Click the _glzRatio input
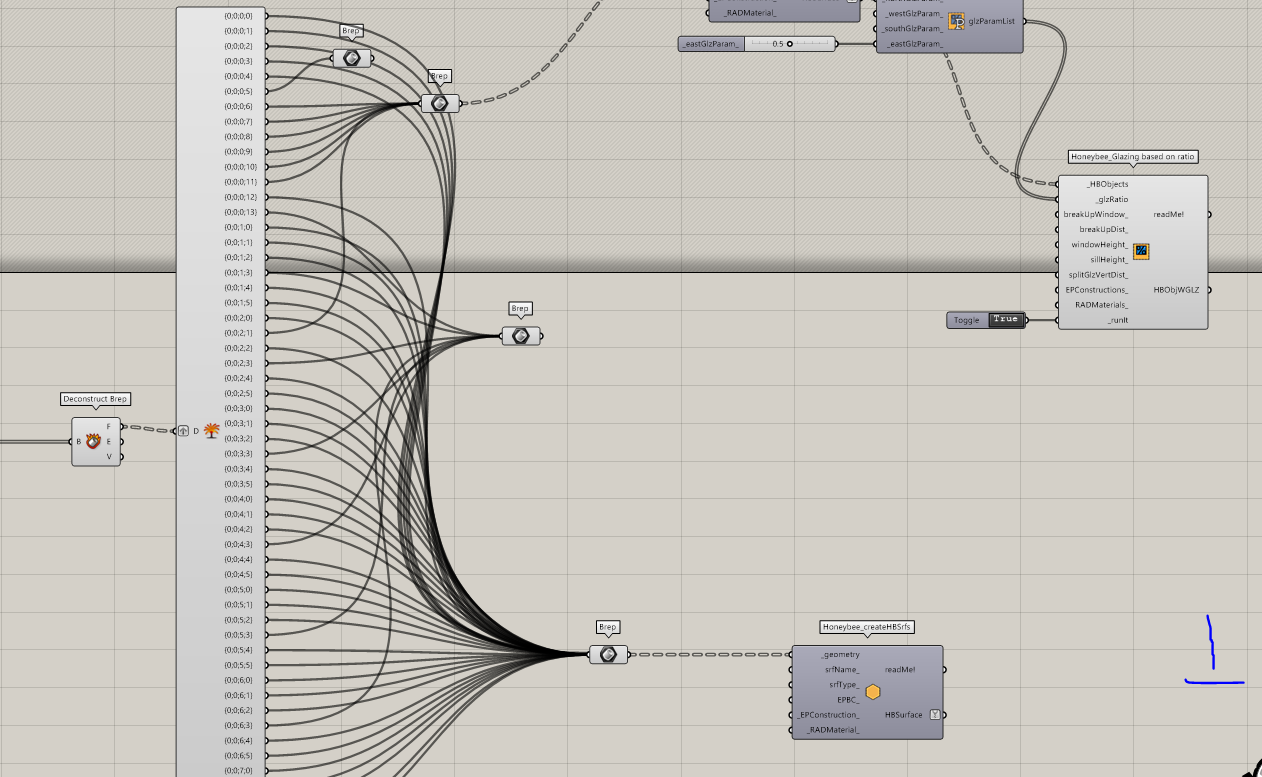1262x777 pixels. point(1111,199)
